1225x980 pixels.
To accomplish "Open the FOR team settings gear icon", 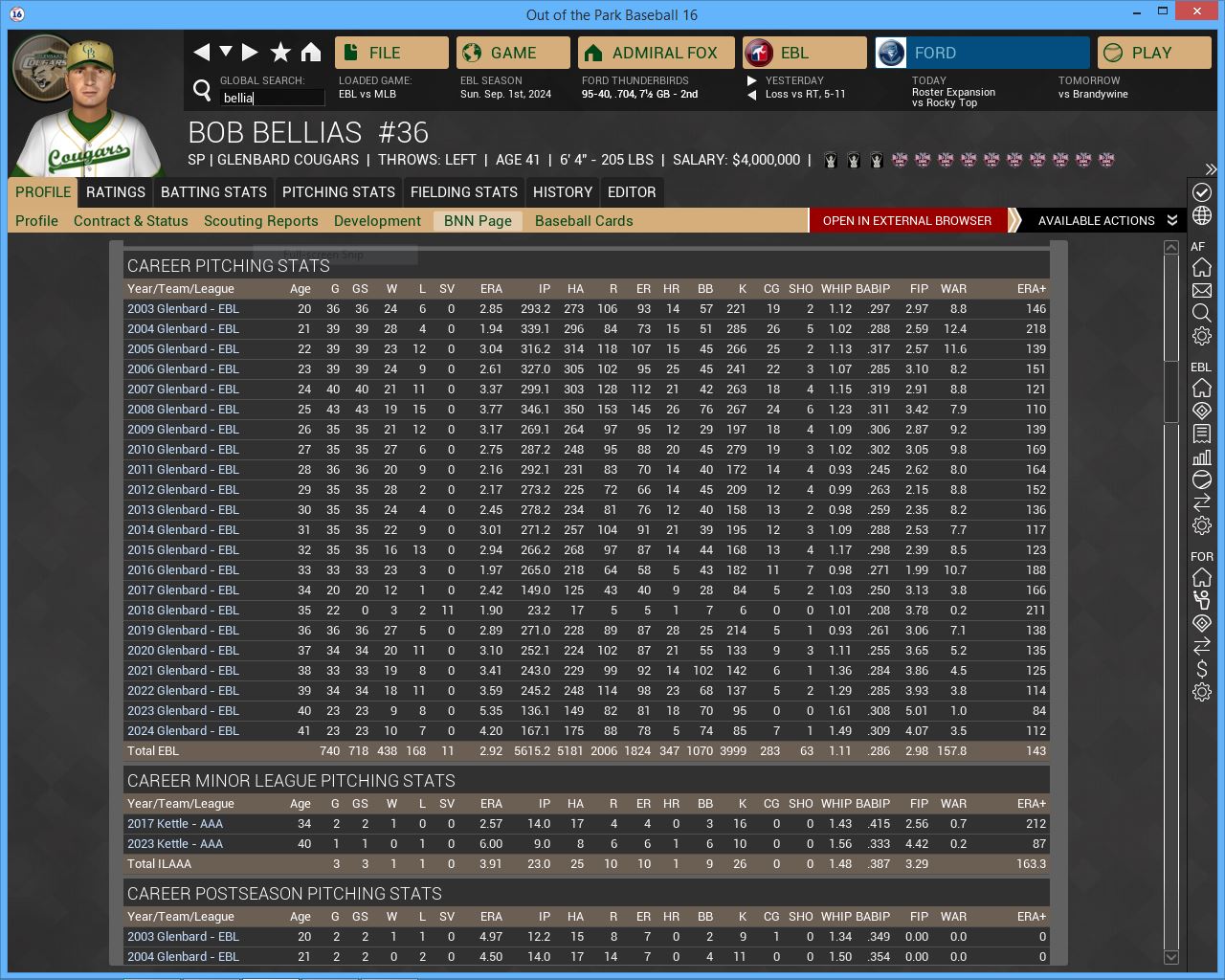I will tap(1202, 692).
